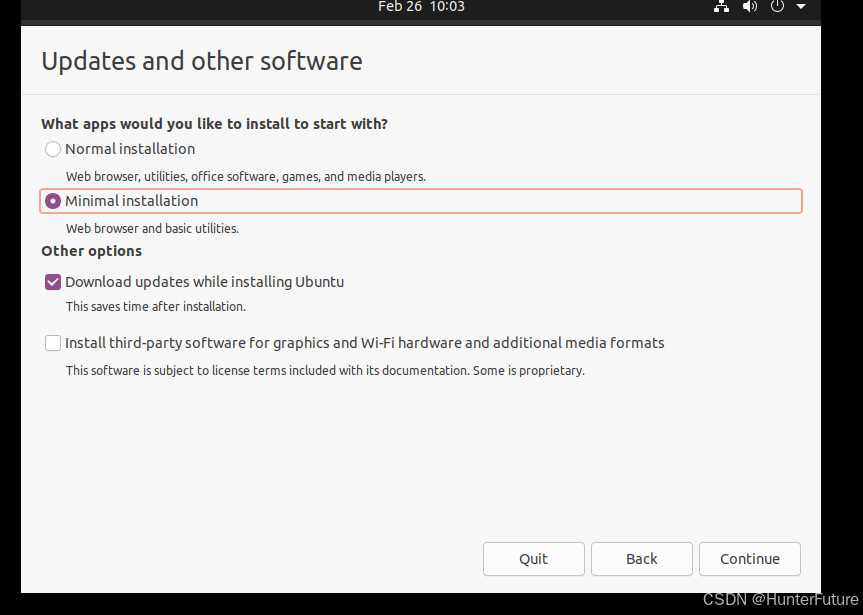The height and width of the screenshot is (615, 863).
Task: Click the power icon in top bar
Action: [x=777, y=7]
